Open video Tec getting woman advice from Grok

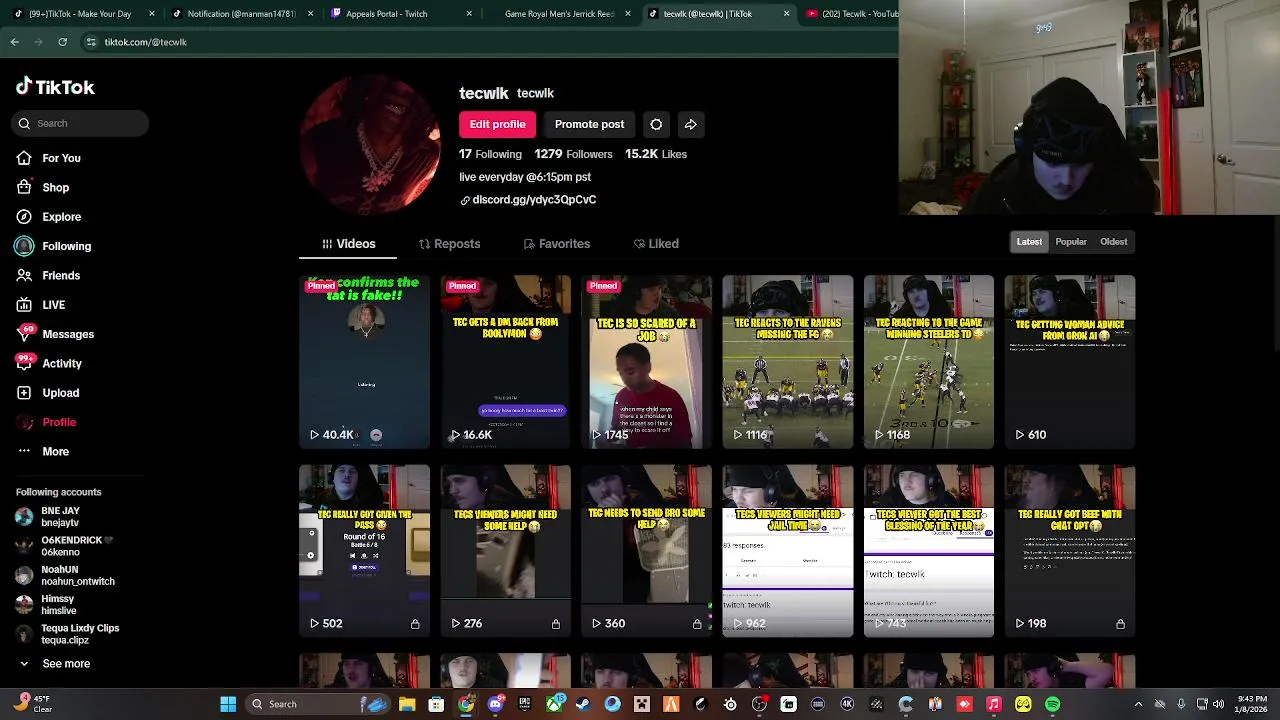click(x=1070, y=362)
